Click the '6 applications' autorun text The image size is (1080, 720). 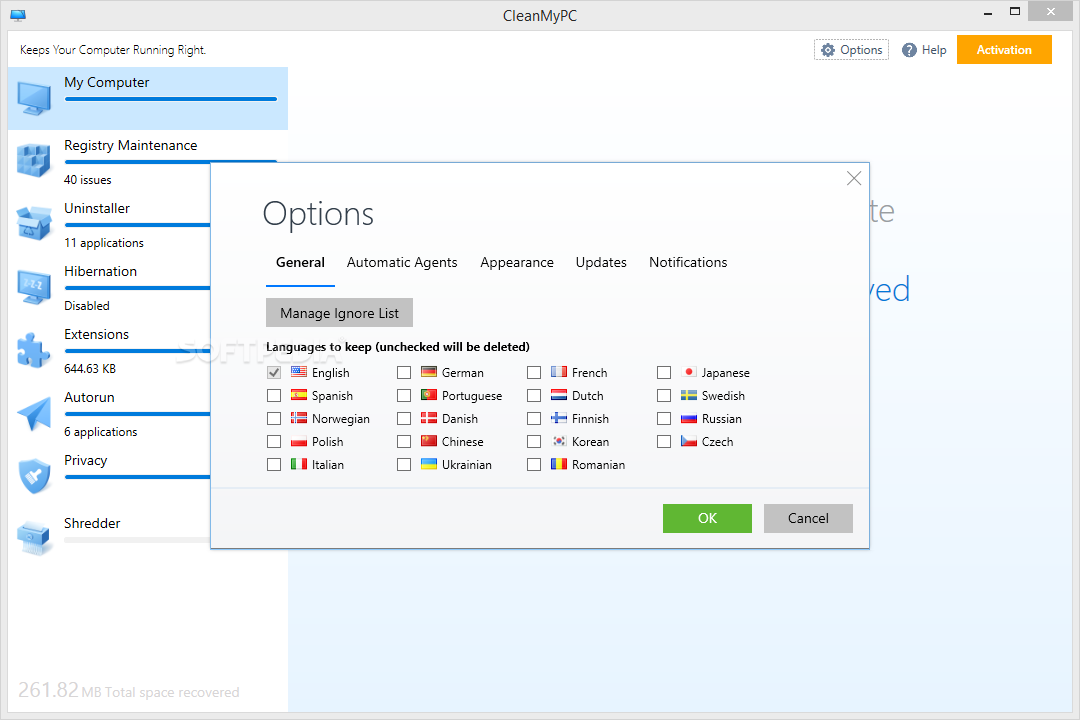tap(101, 432)
